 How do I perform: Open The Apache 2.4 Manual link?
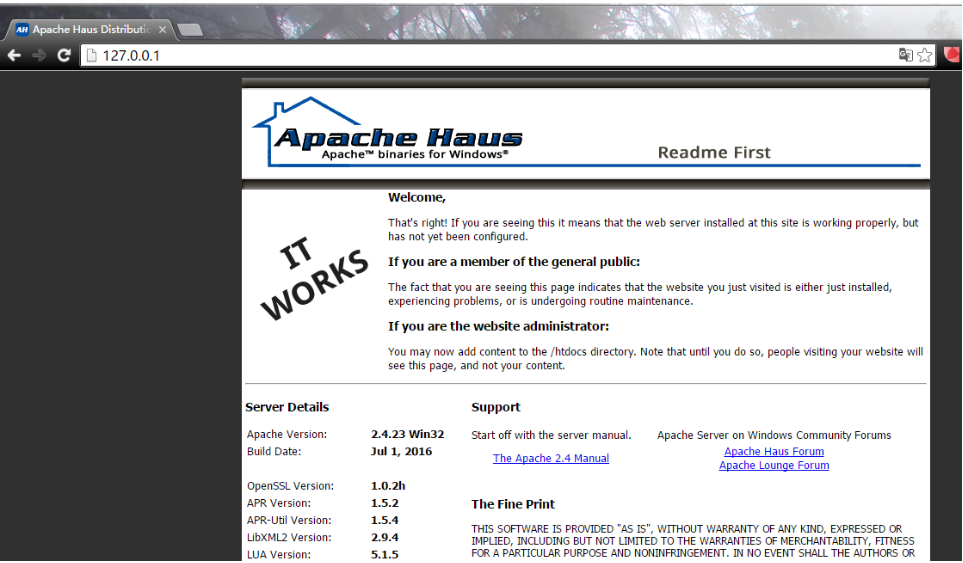551,458
